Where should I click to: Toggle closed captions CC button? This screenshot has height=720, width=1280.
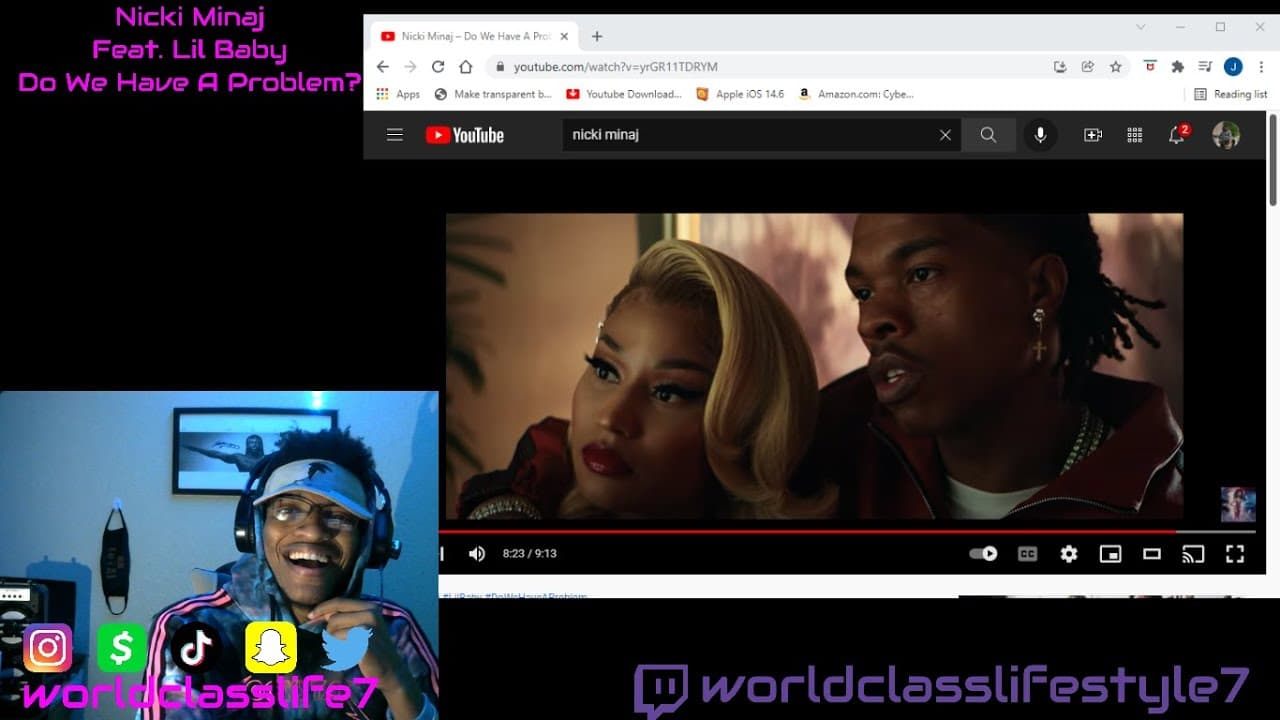pyautogui.click(x=1027, y=554)
